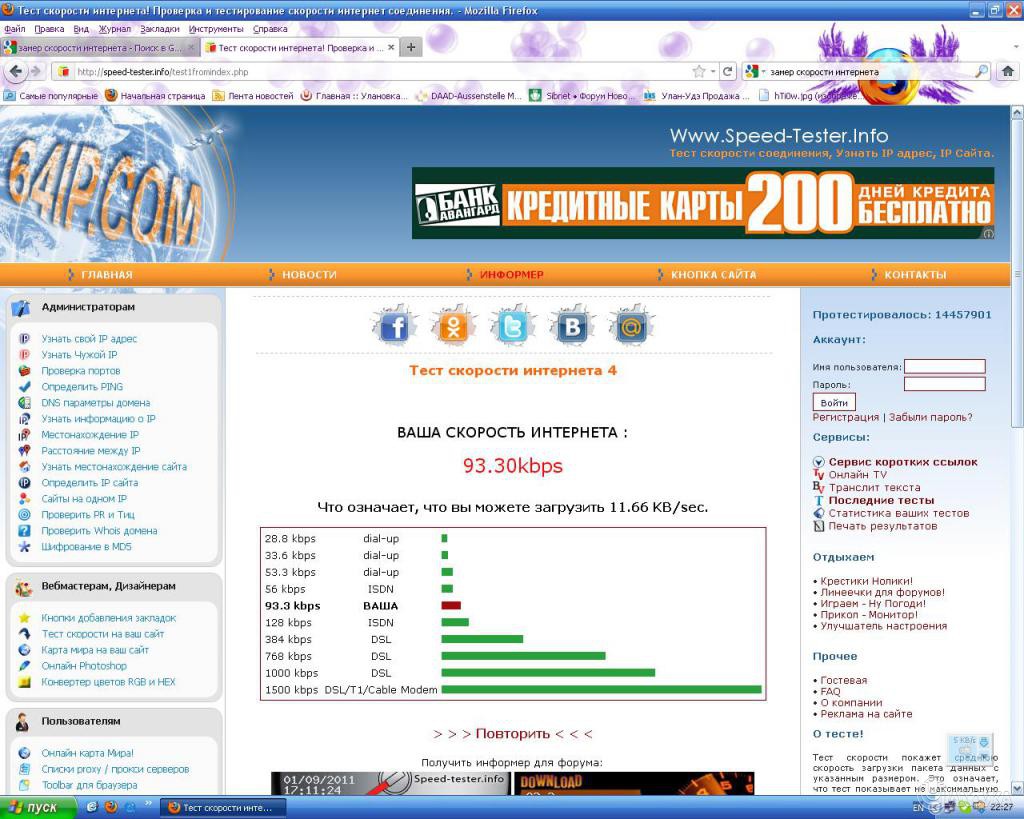Switch to the замер скорости интернета search tab
This screenshot has width=1024, height=819.
[x=95, y=46]
